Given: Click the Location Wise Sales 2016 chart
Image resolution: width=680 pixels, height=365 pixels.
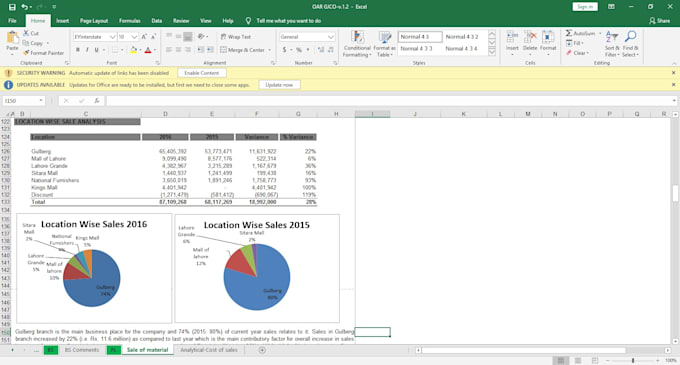Looking at the screenshot, I should pos(94,268).
